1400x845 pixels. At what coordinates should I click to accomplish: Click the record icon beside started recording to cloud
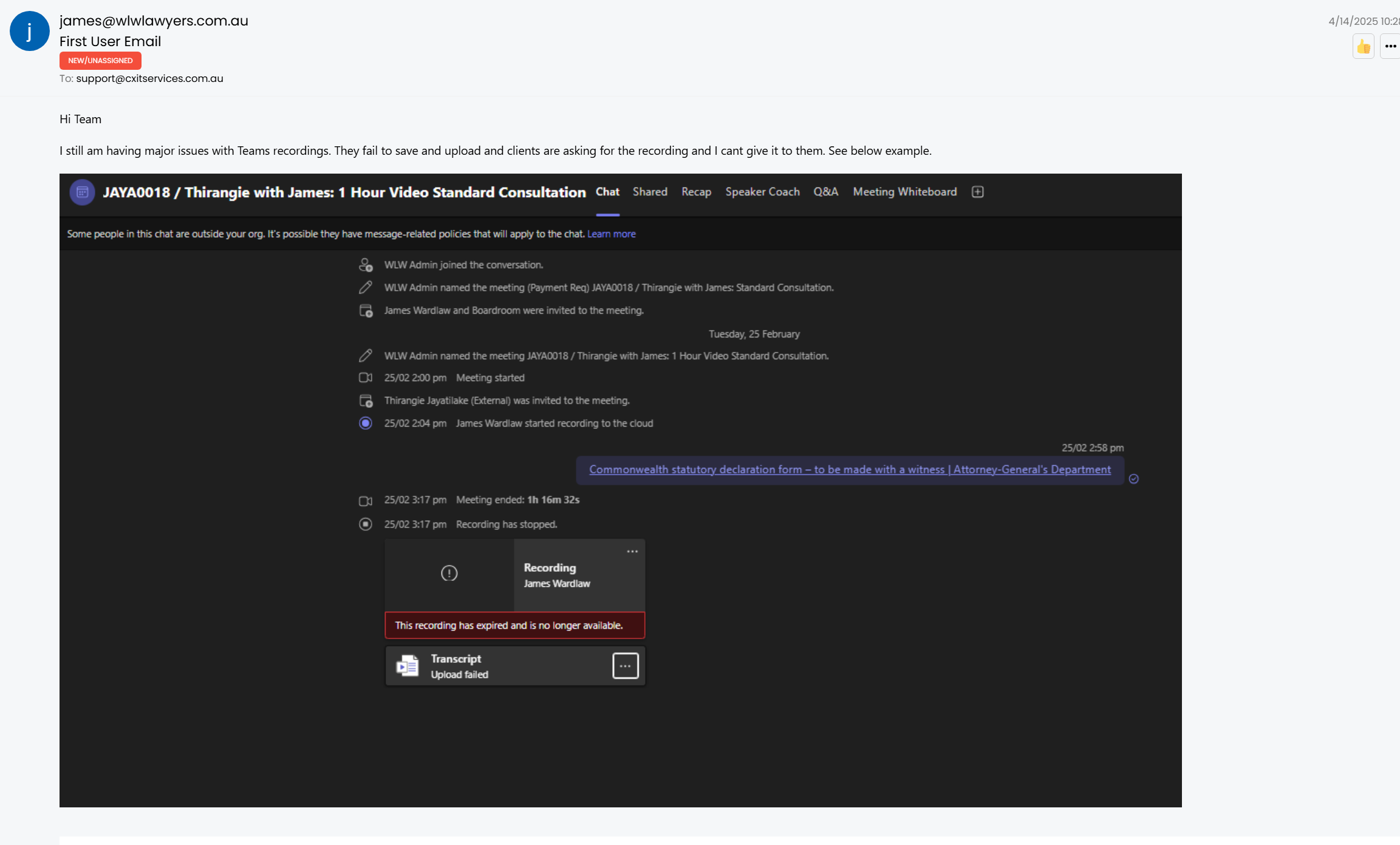click(366, 423)
